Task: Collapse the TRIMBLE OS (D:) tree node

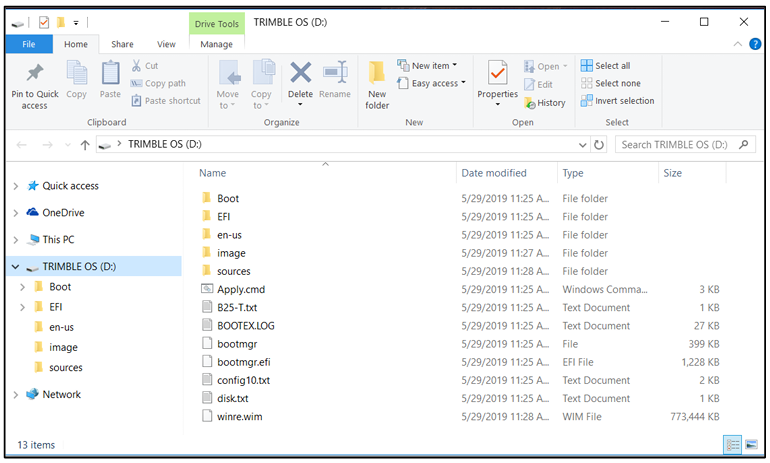Action: pyautogui.click(x=16, y=267)
